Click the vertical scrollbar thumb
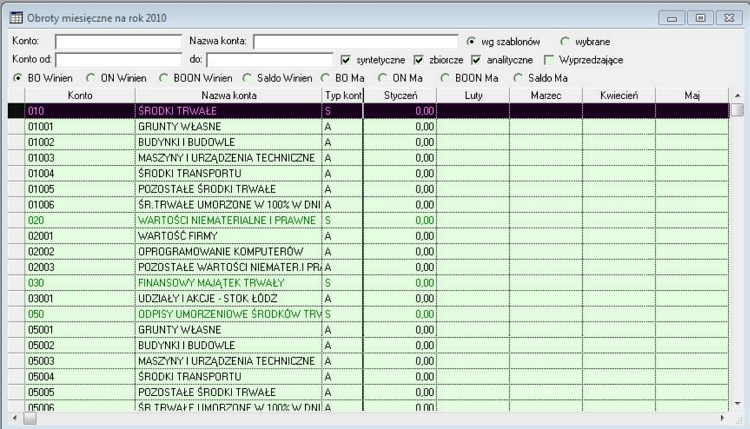 point(737,110)
